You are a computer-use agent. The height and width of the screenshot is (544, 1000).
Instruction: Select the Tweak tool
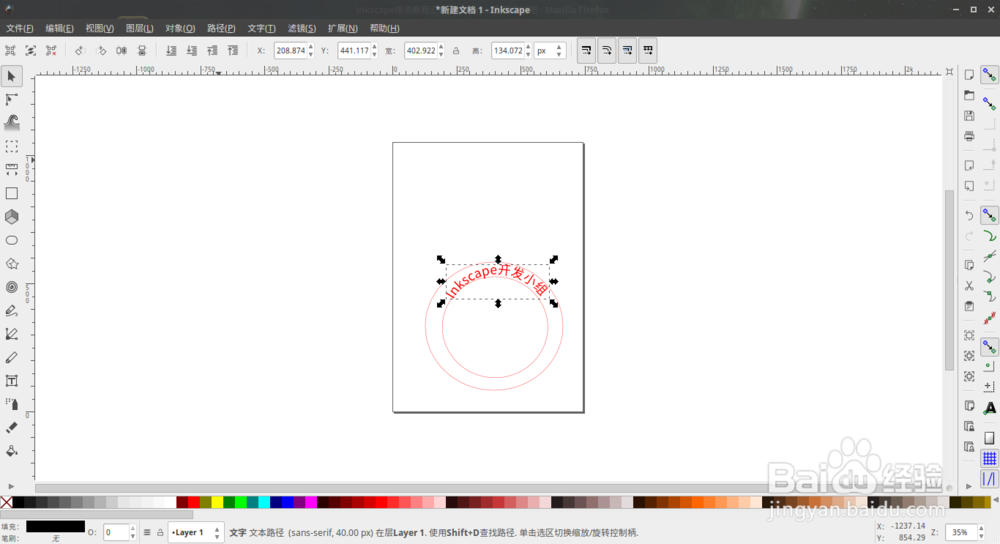(x=11, y=122)
